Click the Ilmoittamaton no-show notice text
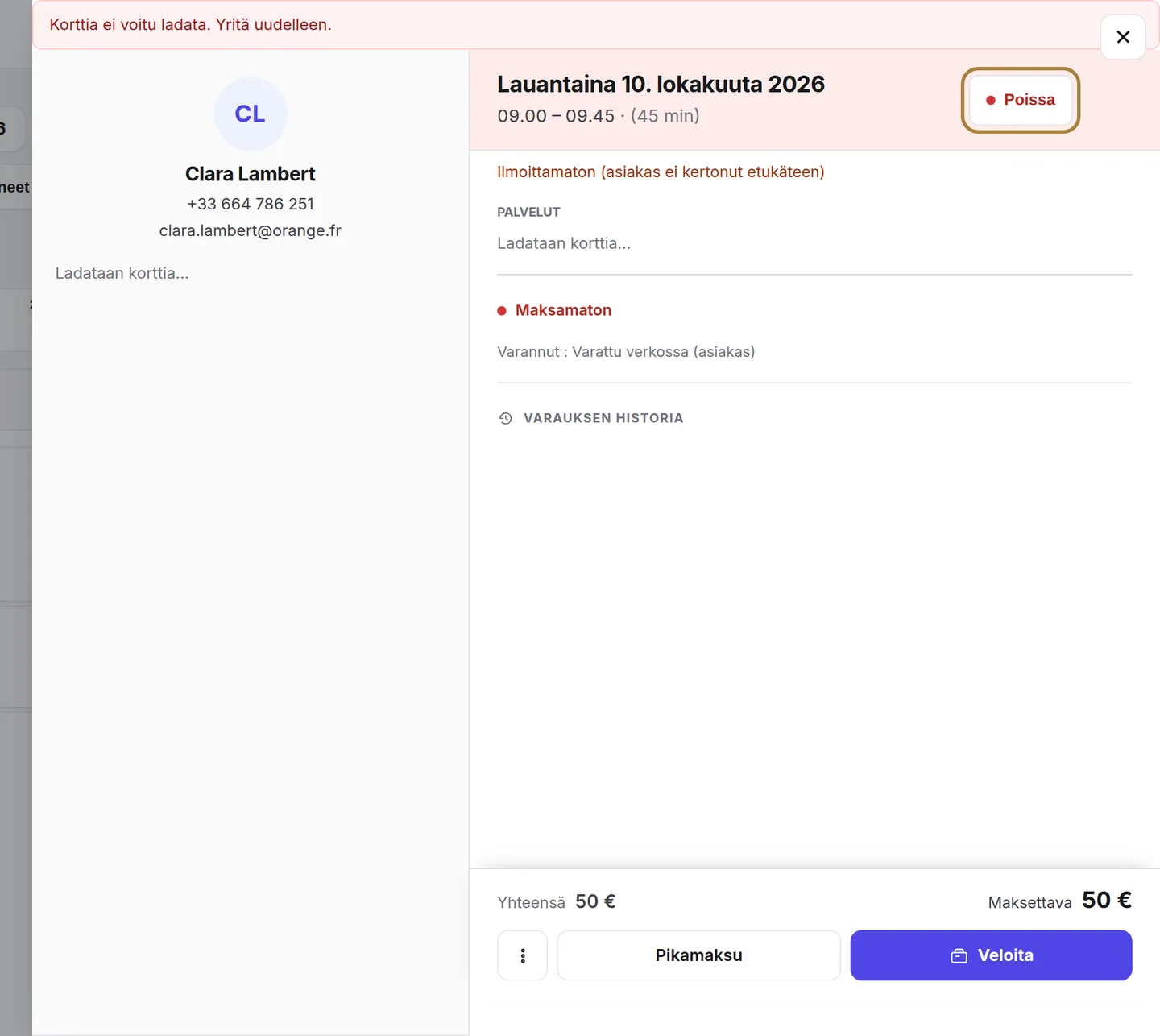This screenshot has width=1160, height=1036. coord(661,172)
